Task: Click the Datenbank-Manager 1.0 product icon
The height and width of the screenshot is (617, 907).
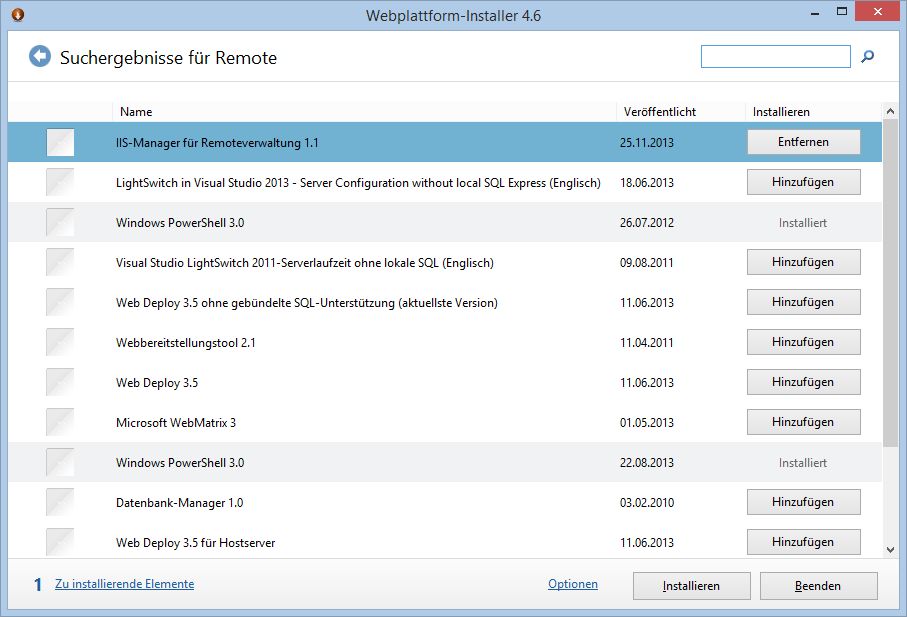Action: 60,503
